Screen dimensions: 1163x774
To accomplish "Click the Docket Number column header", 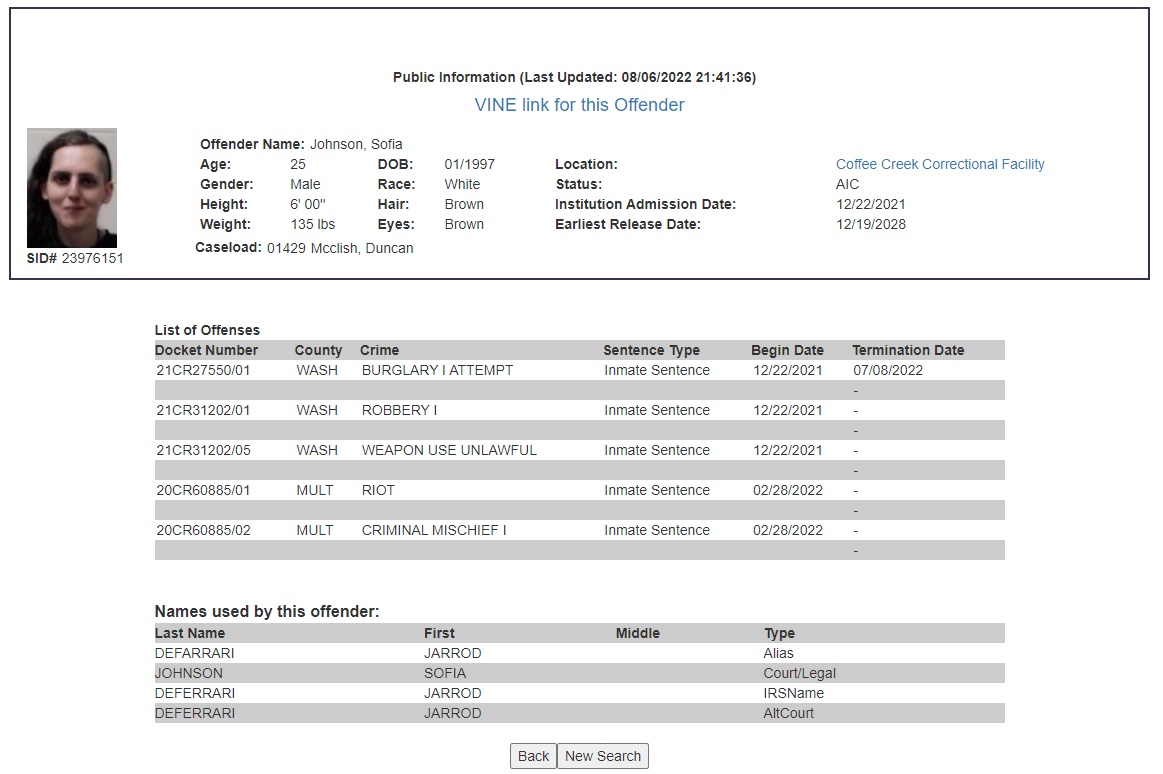I will click(x=206, y=350).
